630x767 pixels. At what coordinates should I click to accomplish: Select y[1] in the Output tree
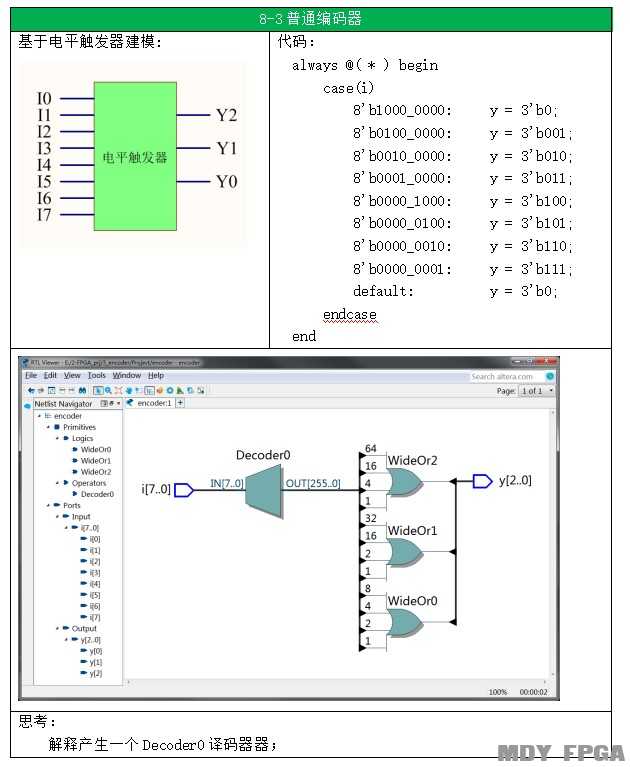coord(96,662)
